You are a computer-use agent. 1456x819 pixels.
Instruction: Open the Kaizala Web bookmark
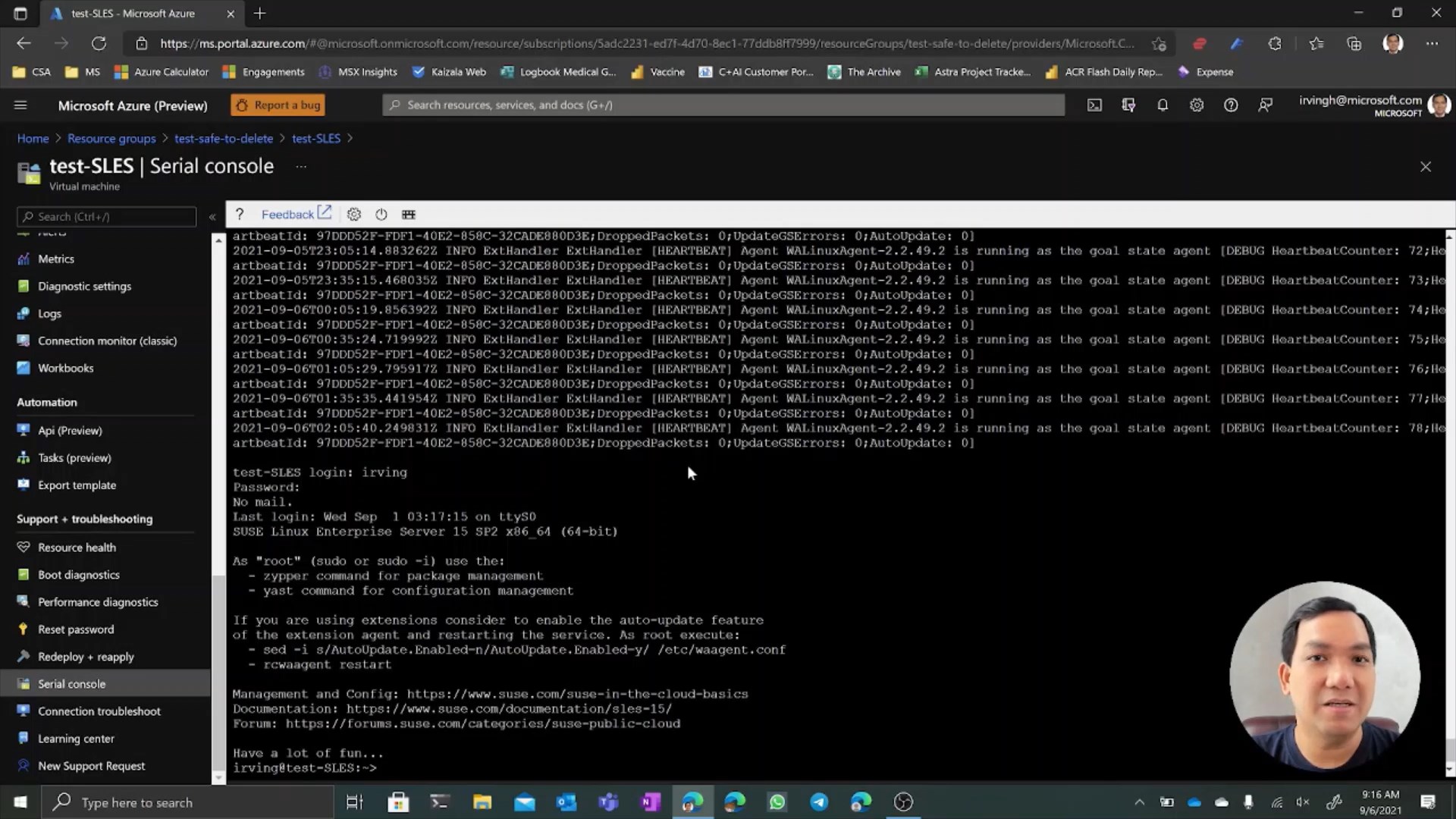449,72
